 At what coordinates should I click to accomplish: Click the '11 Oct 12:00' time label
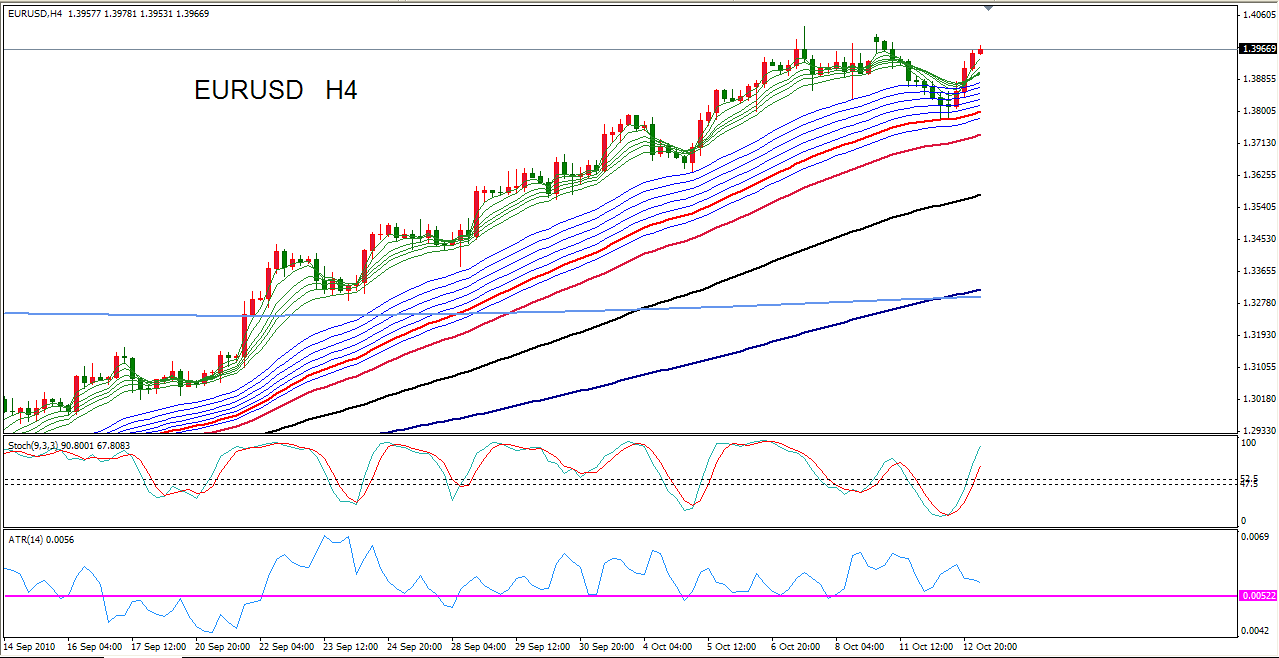[927, 647]
